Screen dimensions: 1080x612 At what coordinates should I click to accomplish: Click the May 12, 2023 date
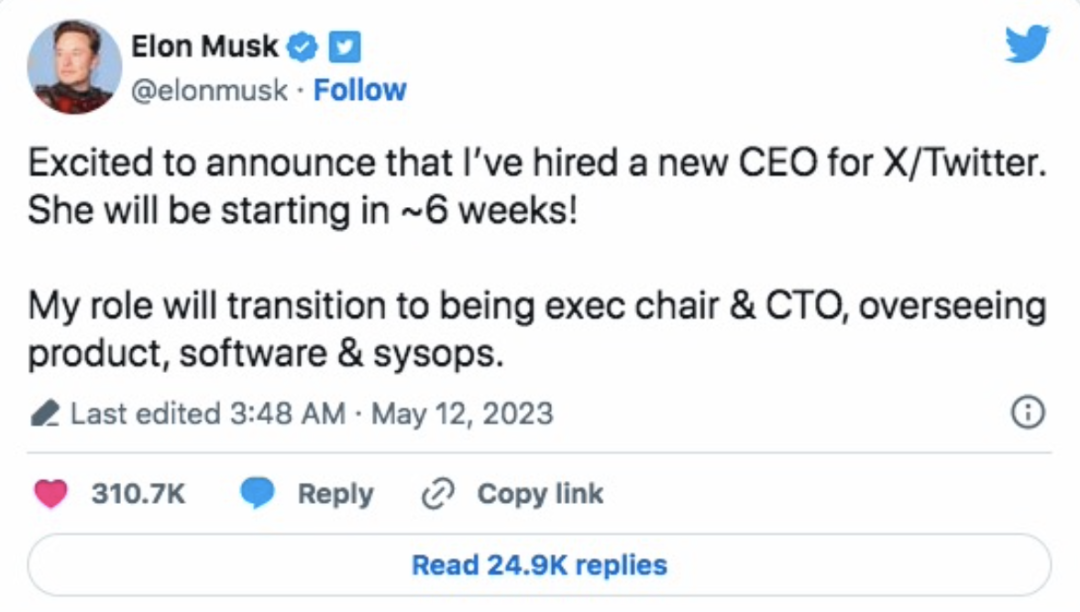[x=462, y=414]
